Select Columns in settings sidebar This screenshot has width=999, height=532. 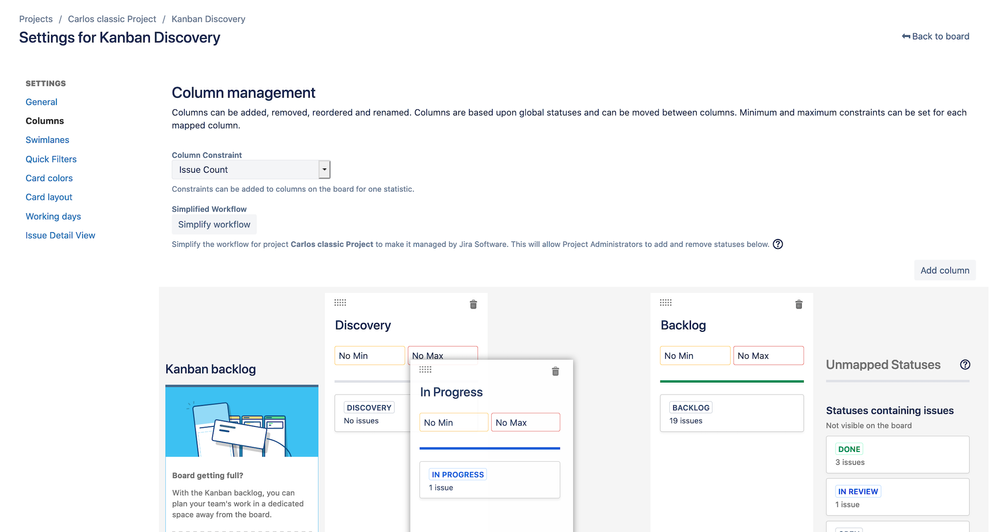pyautogui.click(x=45, y=121)
